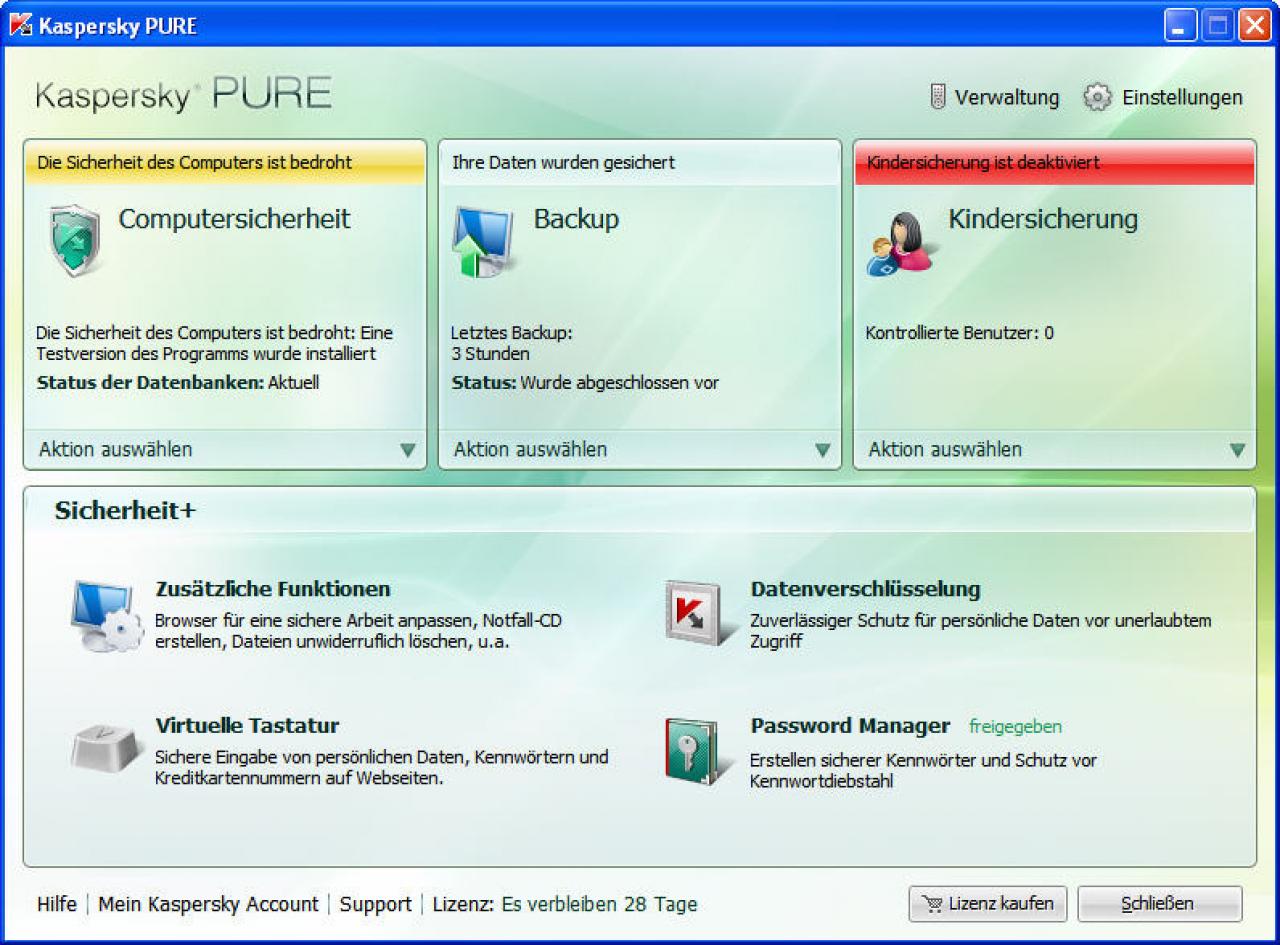Click the dropdown arrow in Kindersicherung panel
The image size is (1280, 945).
[1238, 450]
